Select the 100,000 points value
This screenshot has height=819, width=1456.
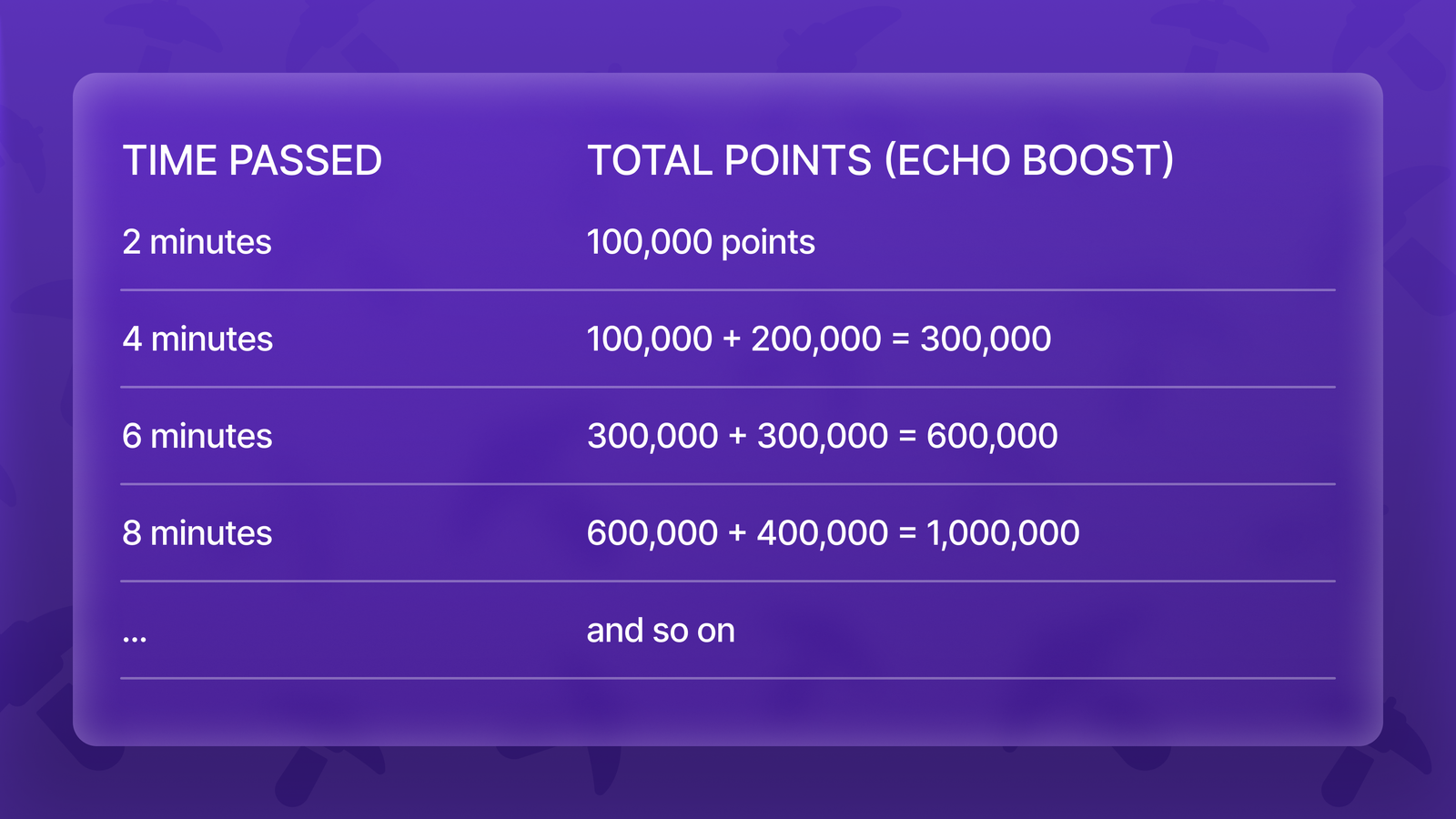pyautogui.click(x=701, y=243)
